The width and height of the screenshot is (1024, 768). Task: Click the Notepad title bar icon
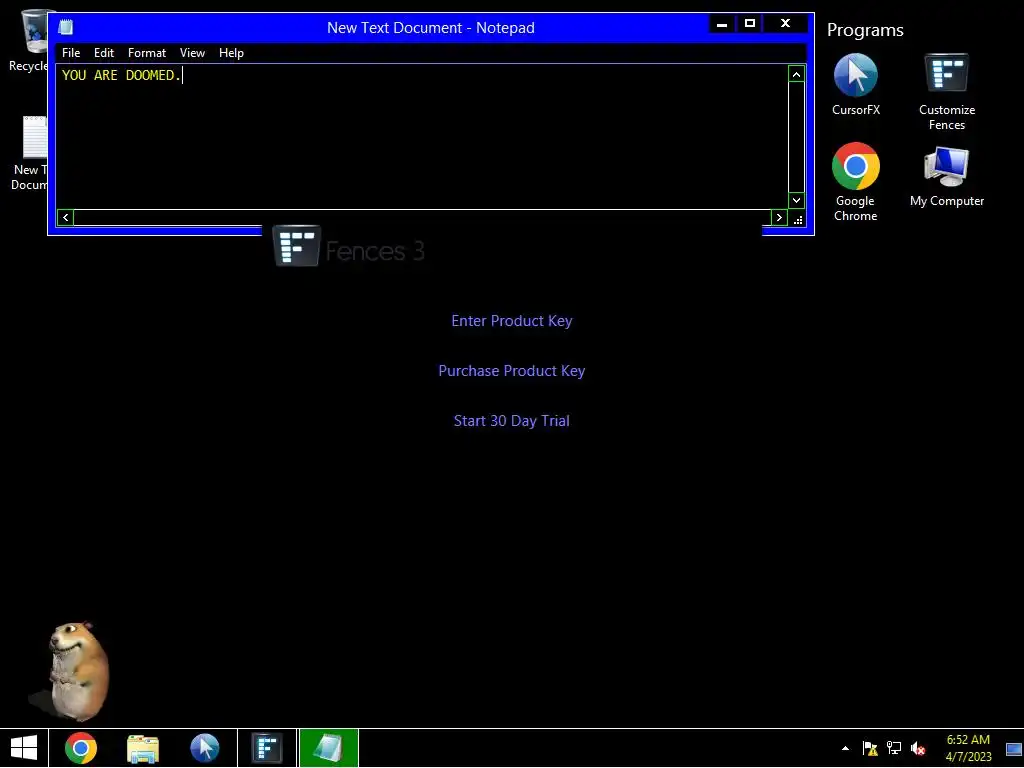click(x=66, y=27)
